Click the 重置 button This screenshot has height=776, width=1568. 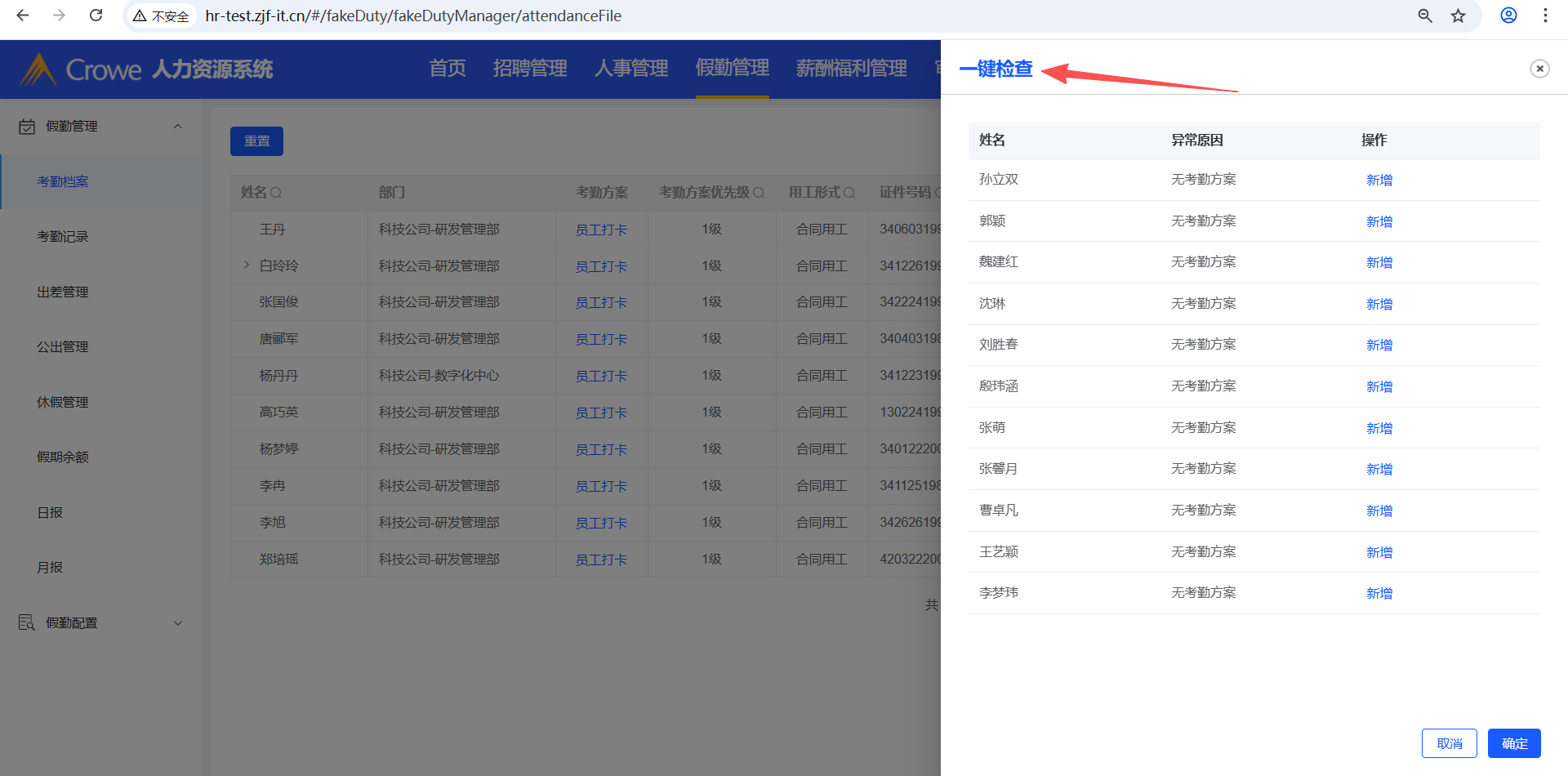[256, 141]
